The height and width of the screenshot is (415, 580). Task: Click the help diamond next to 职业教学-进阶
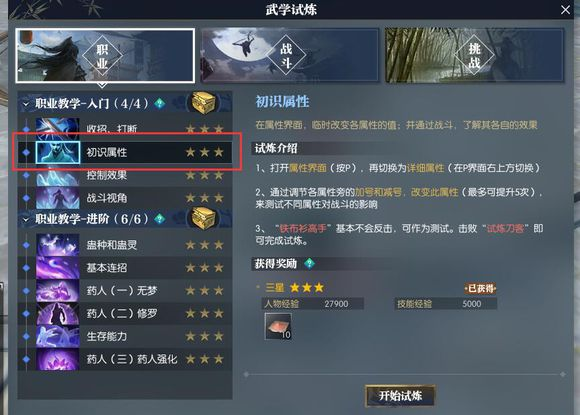point(160,219)
